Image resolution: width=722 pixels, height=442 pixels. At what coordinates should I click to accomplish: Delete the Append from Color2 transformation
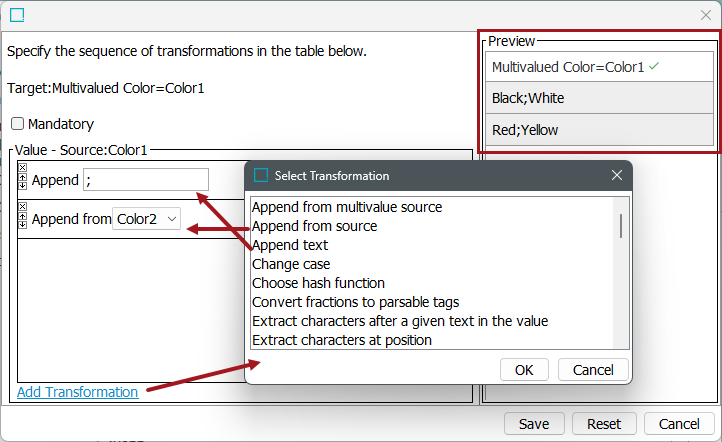click(x=23, y=206)
